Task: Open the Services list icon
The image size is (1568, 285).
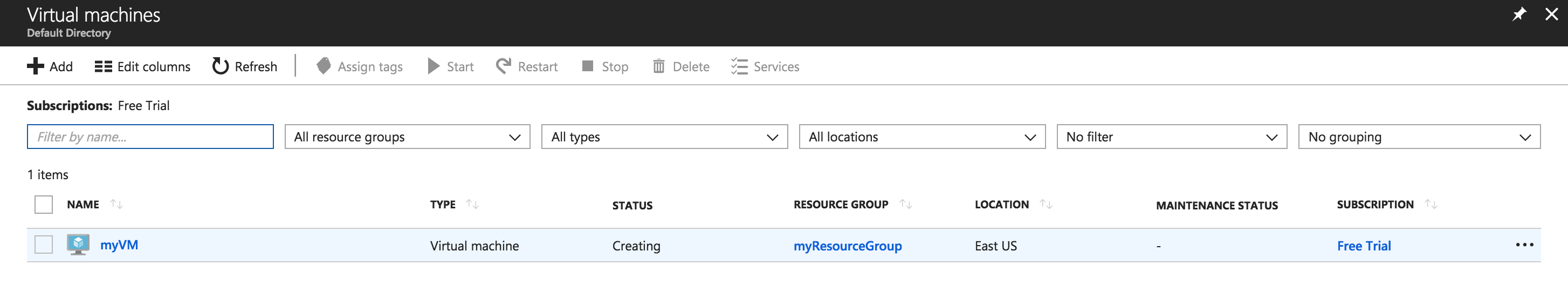Action: click(739, 66)
